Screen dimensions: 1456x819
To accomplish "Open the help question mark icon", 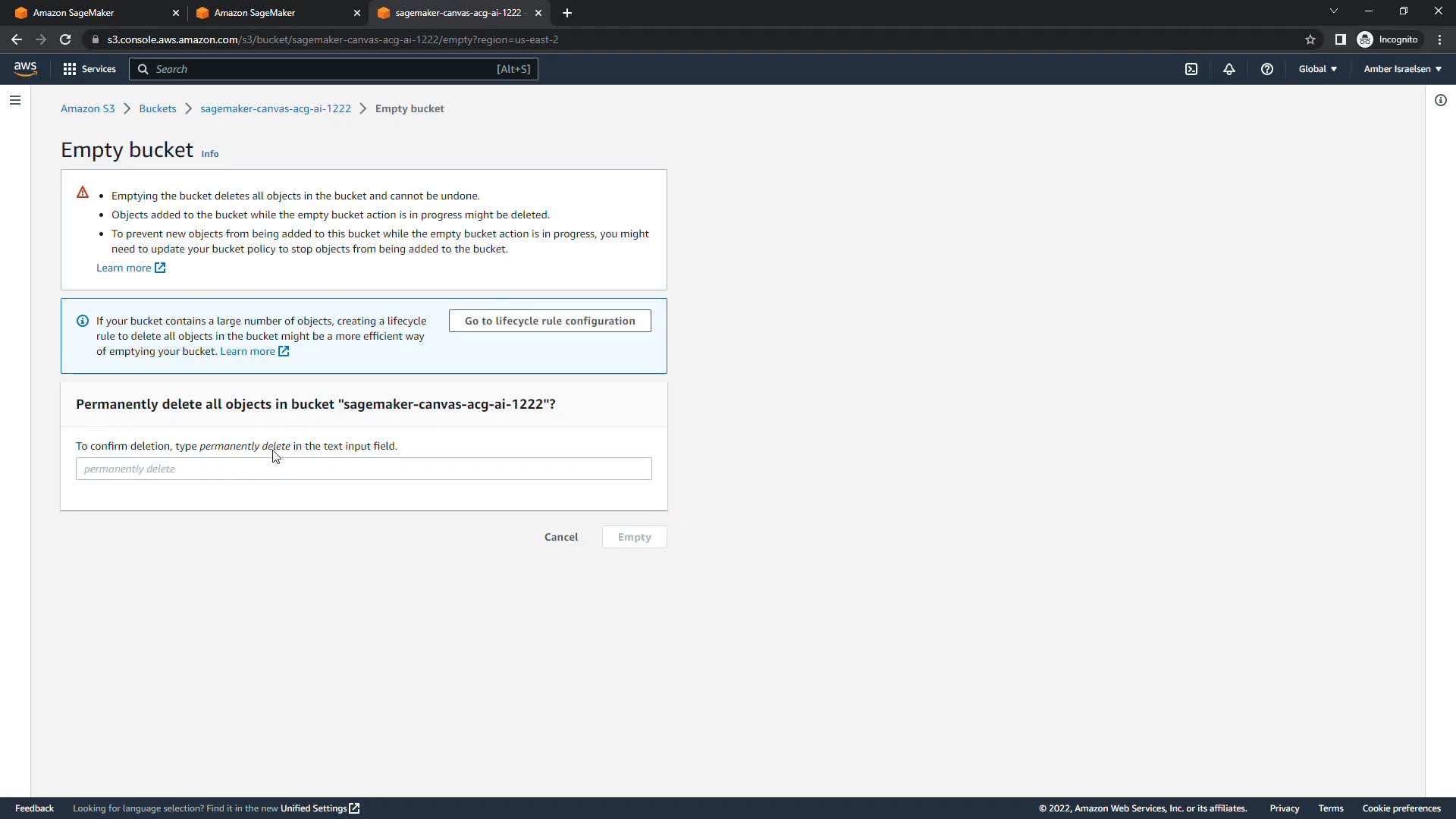I will click(x=1266, y=69).
